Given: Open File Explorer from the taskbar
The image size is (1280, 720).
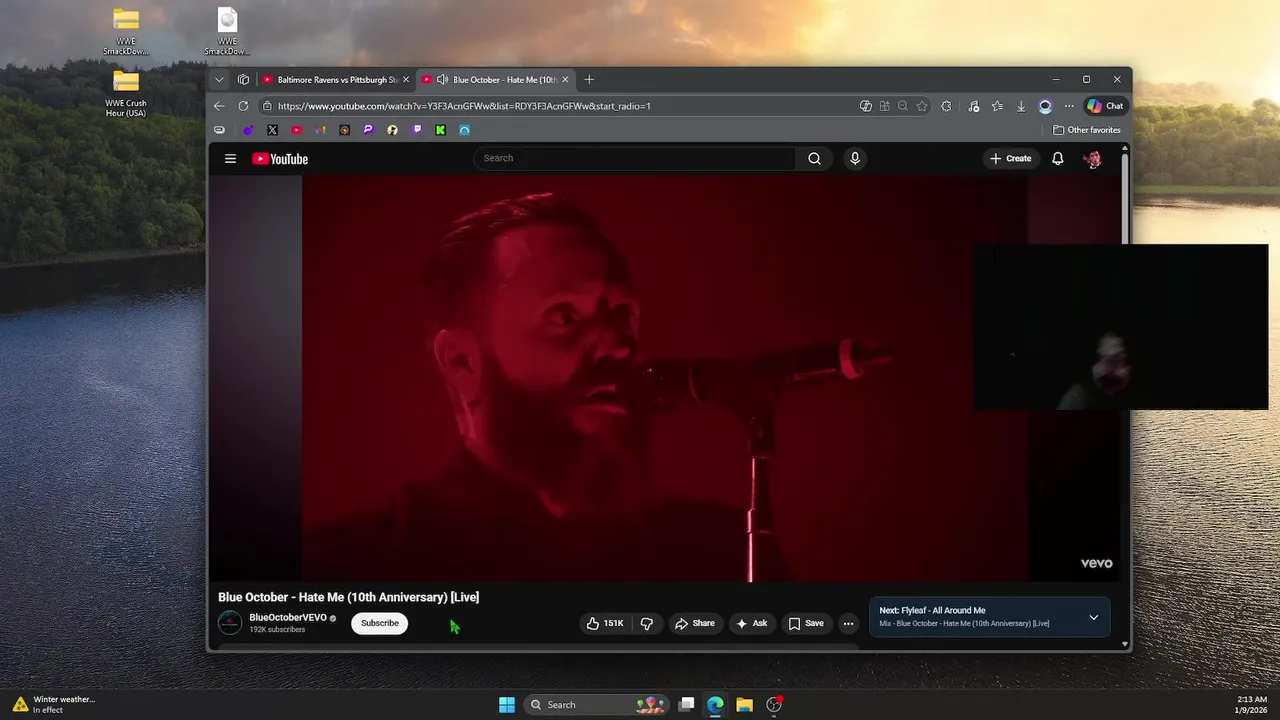Looking at the screenshot, I should coord(744,705).
